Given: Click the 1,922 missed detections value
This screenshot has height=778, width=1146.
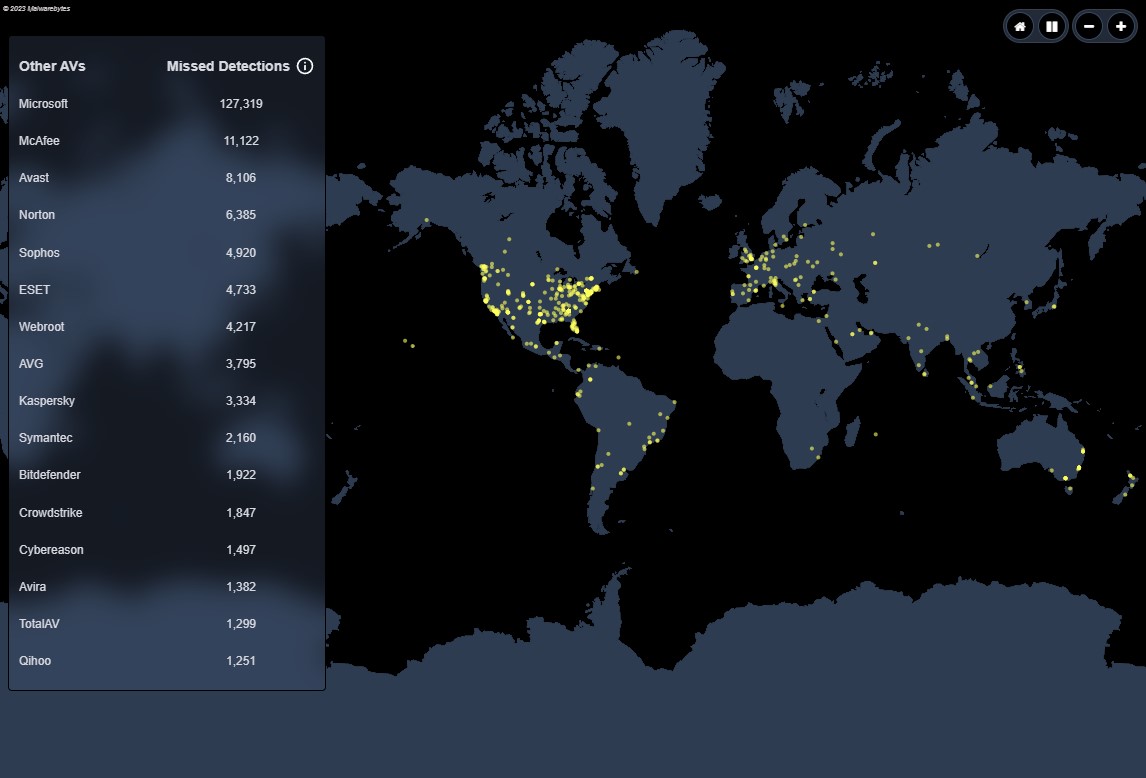Looking at the screenshot, I should tap(241, 475).
